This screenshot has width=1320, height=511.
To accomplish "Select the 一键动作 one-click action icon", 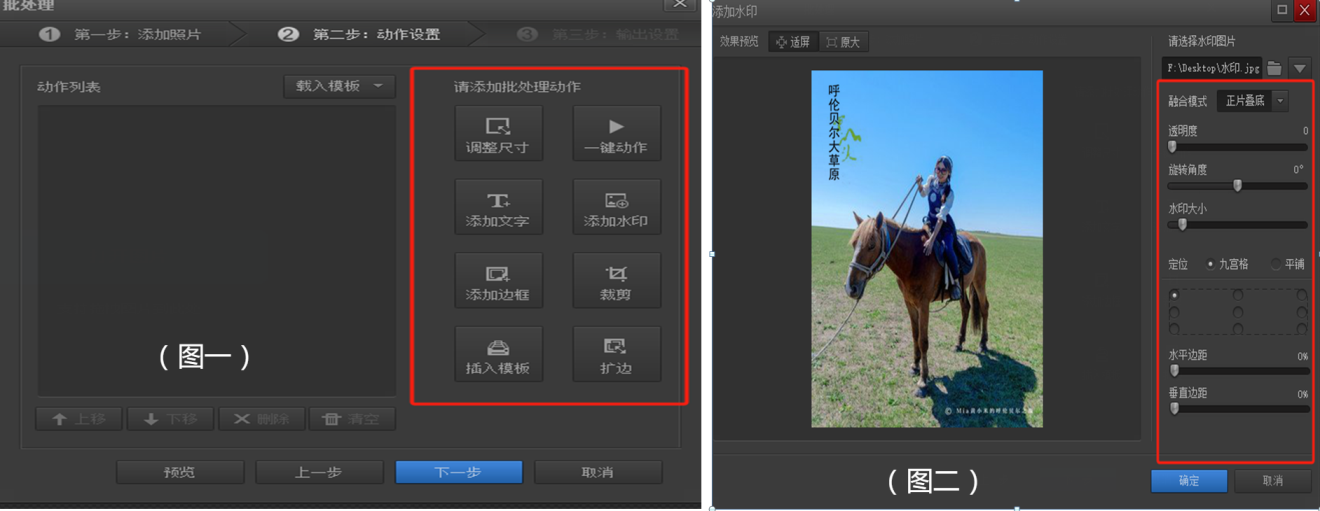I will pyautogui.click(x=616, y=133).
